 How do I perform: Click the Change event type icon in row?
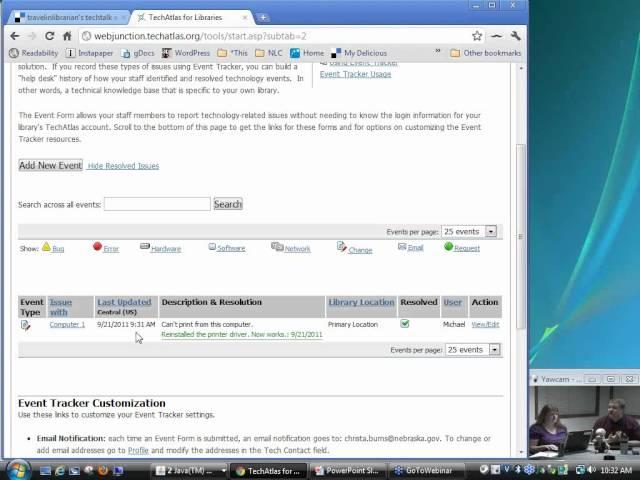25,325
